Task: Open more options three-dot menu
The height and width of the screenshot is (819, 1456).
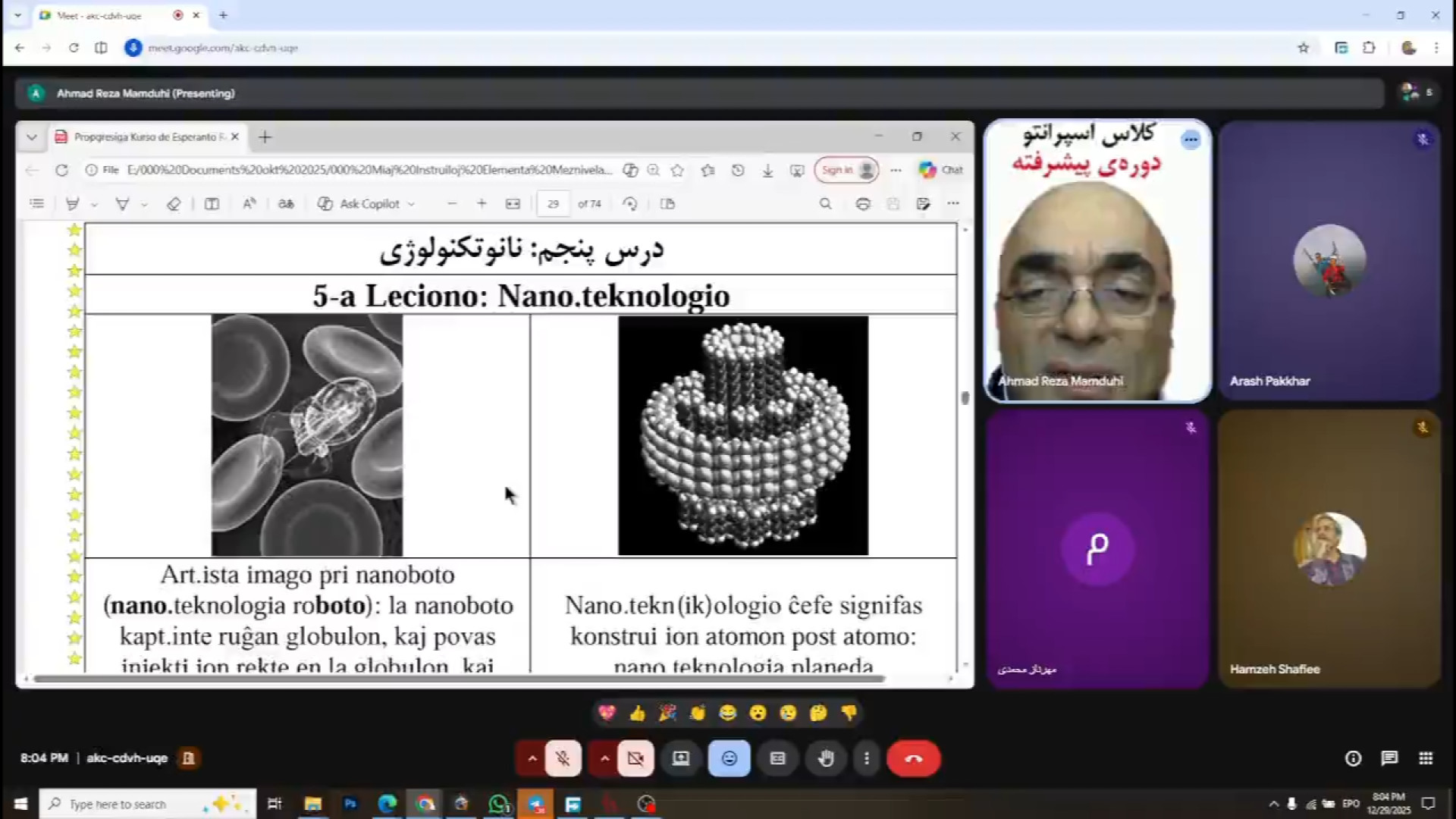Action: point(866,758)
